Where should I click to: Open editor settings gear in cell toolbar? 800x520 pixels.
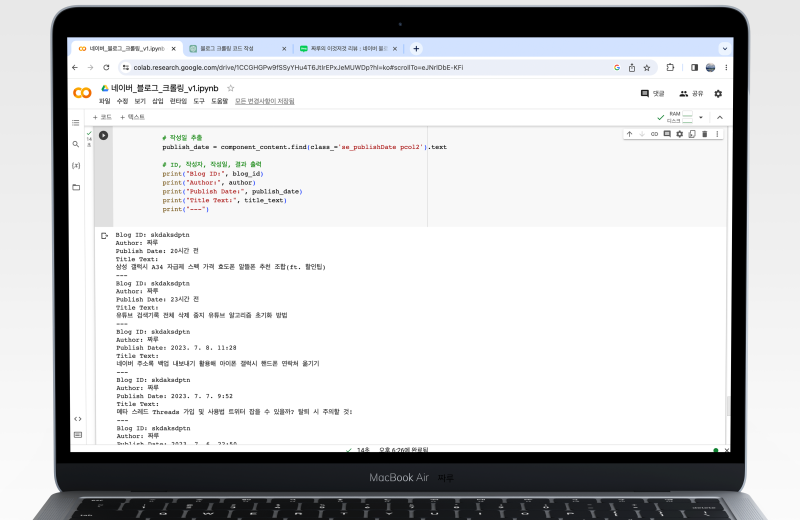tap(680, 134)
